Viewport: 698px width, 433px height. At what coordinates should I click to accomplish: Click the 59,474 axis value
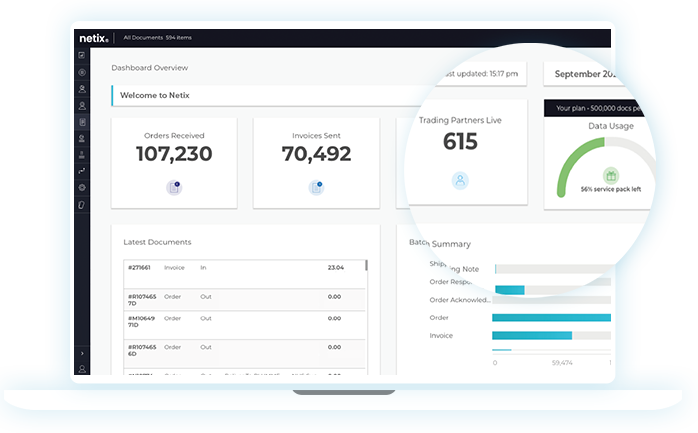click(x=562, y=363)
